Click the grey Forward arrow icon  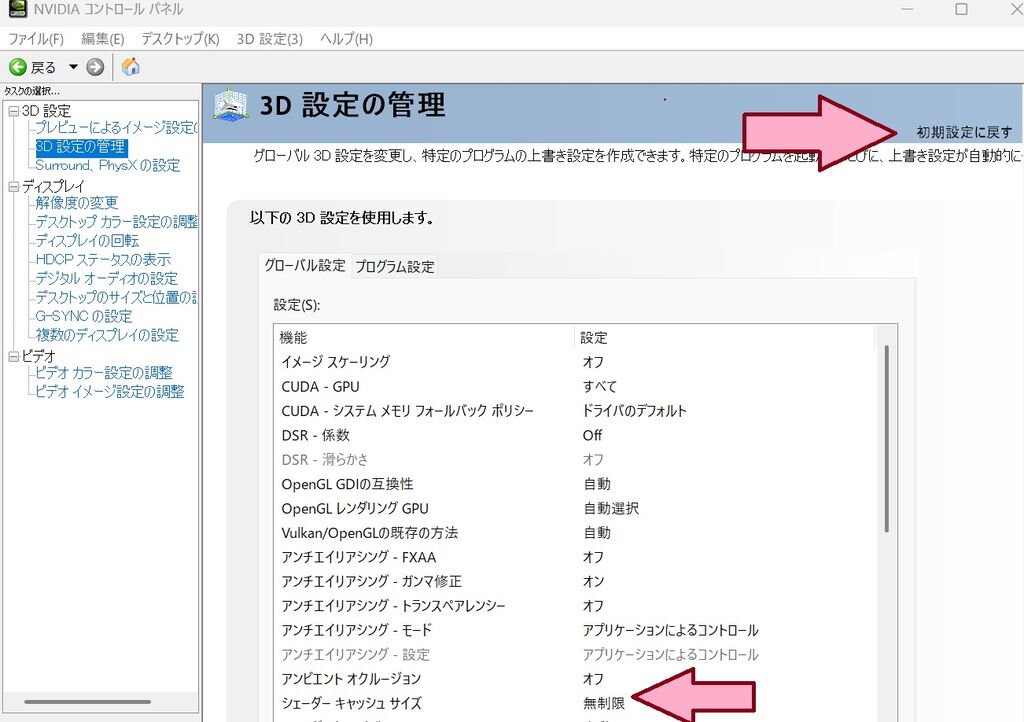95,67
